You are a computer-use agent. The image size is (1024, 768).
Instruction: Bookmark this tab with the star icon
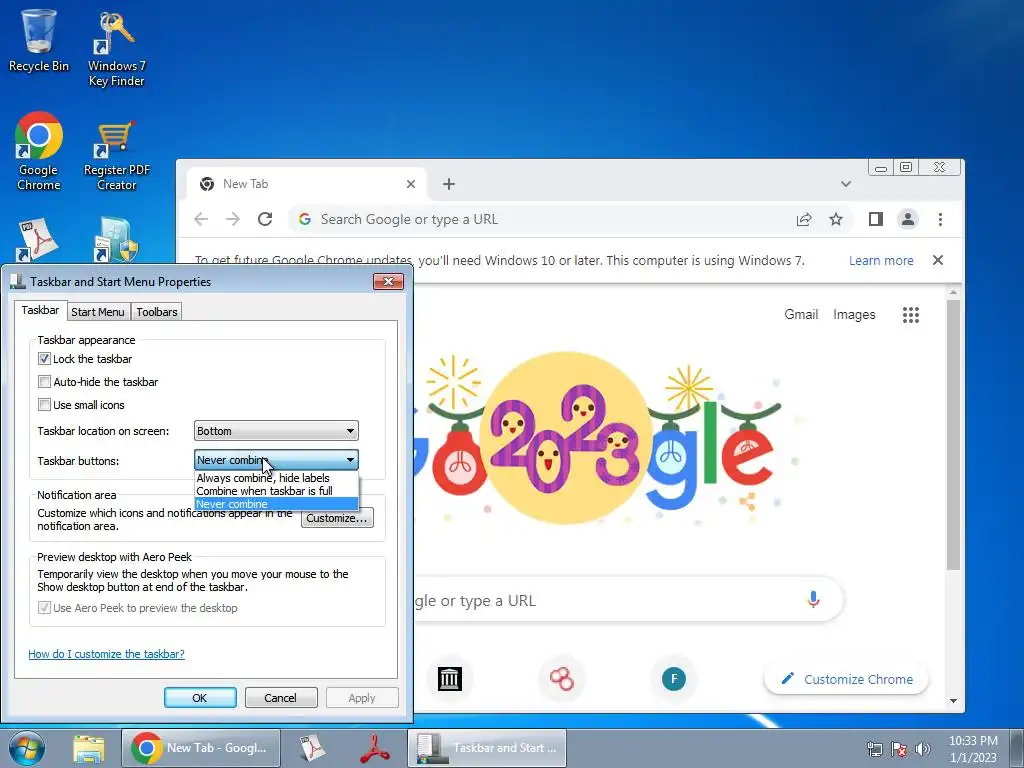click(836, 219)
